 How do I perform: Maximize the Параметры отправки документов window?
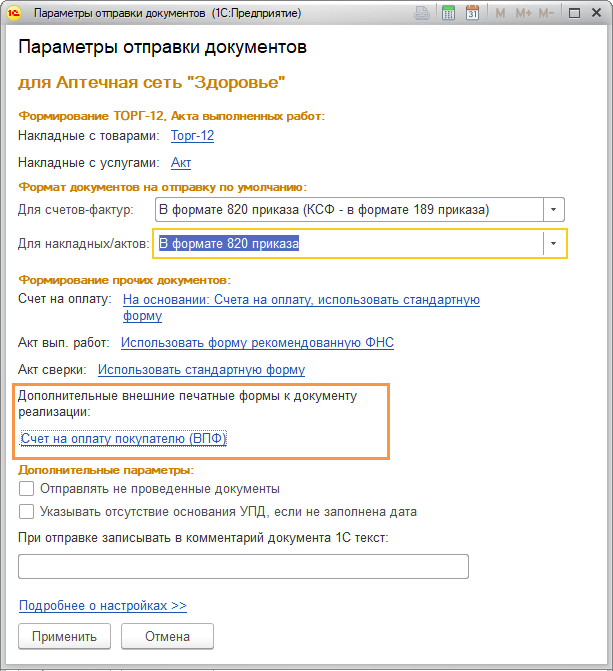tap(574, 13)
